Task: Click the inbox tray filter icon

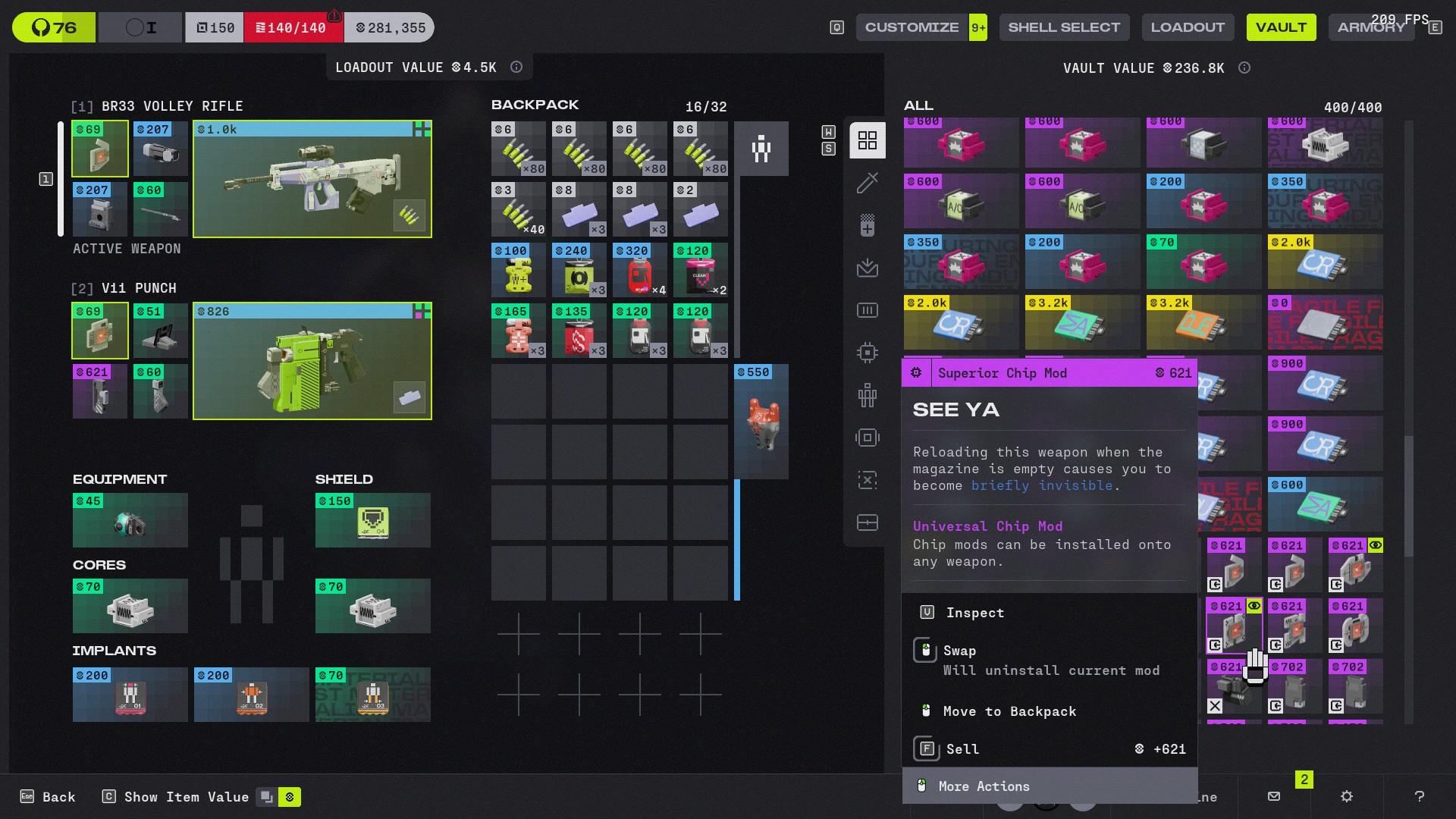Action: tap(868, 268)
